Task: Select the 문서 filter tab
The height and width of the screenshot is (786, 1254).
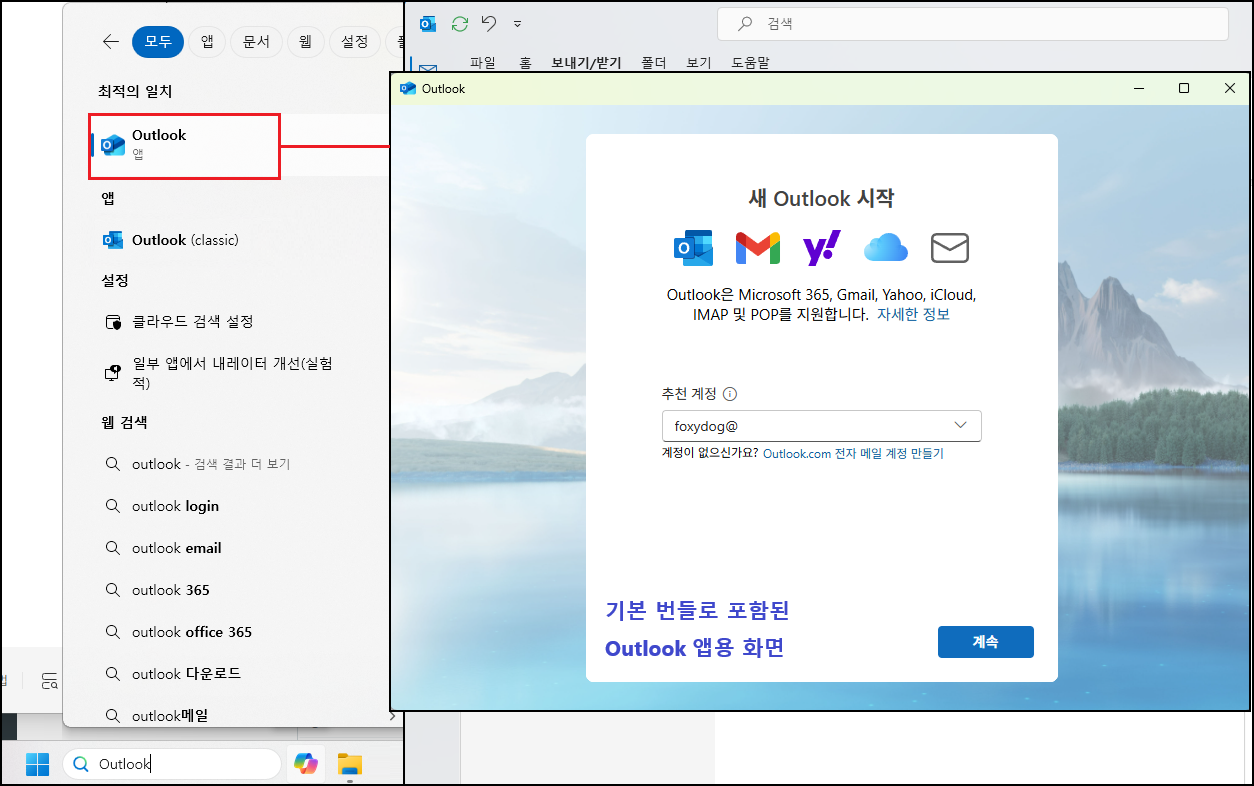Action: [256, 42]
